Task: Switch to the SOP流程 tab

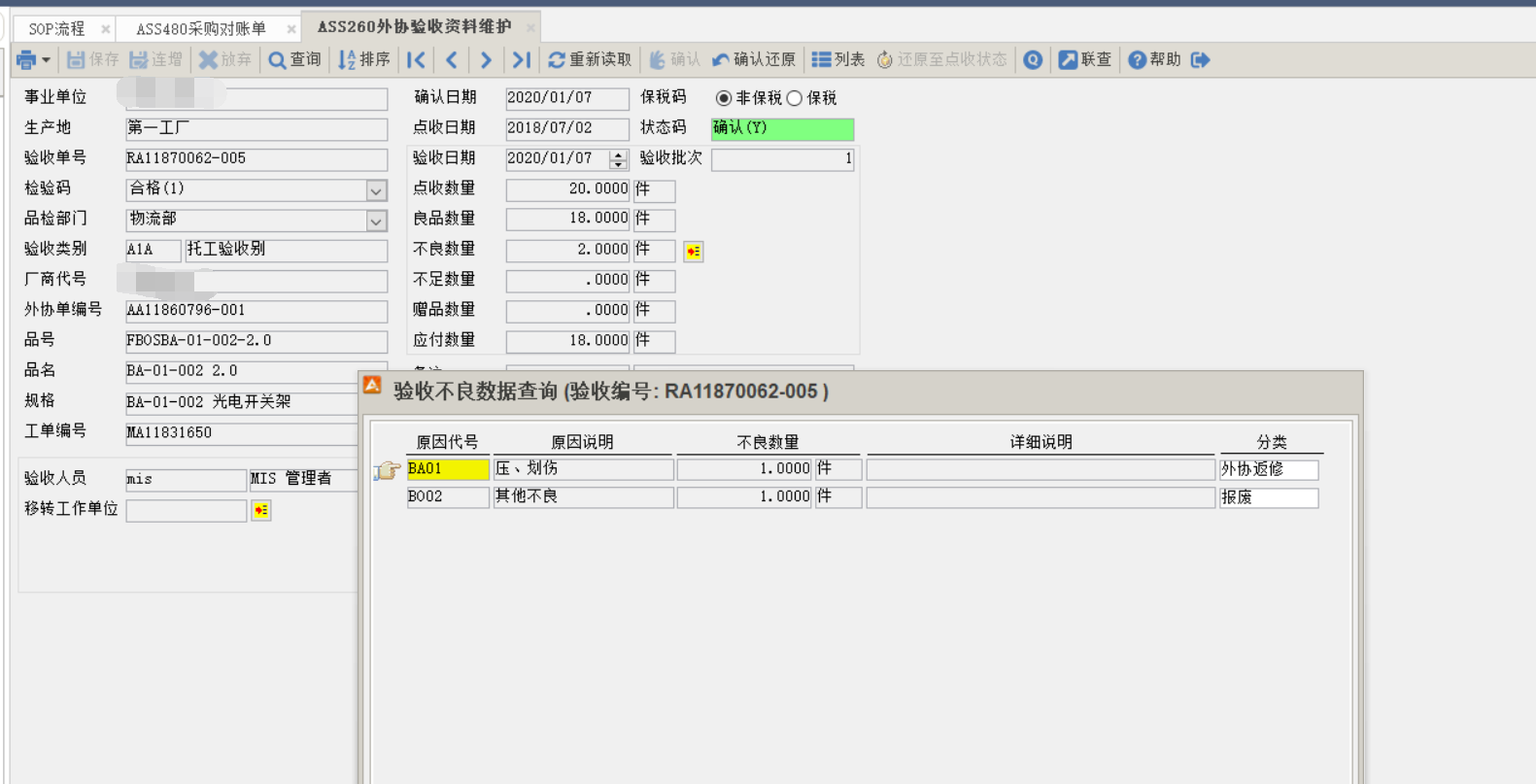Action: pos(56,29)
